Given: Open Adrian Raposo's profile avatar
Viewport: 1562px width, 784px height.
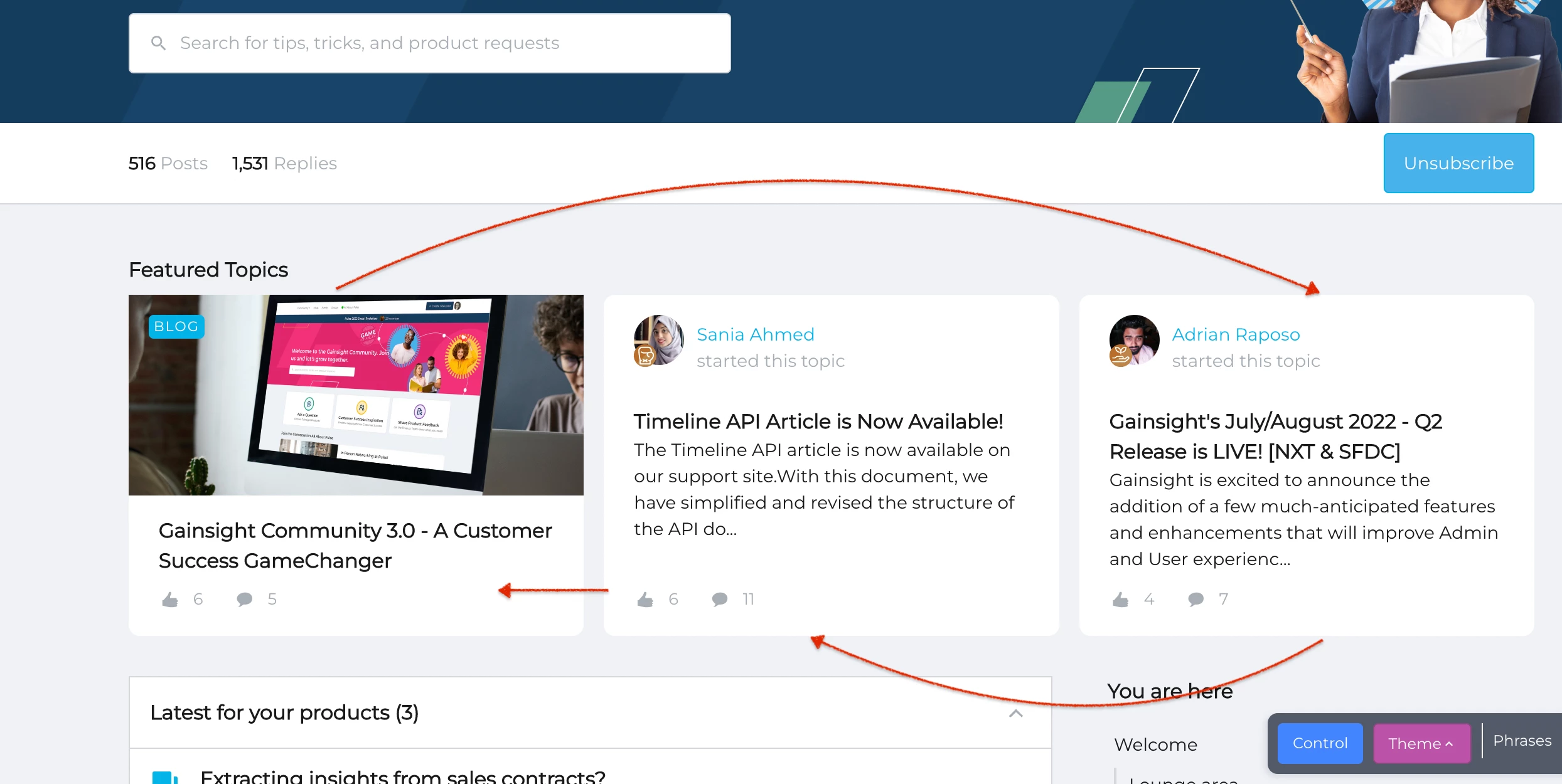Looking at the screenshot, I should tap(1134, 340).
